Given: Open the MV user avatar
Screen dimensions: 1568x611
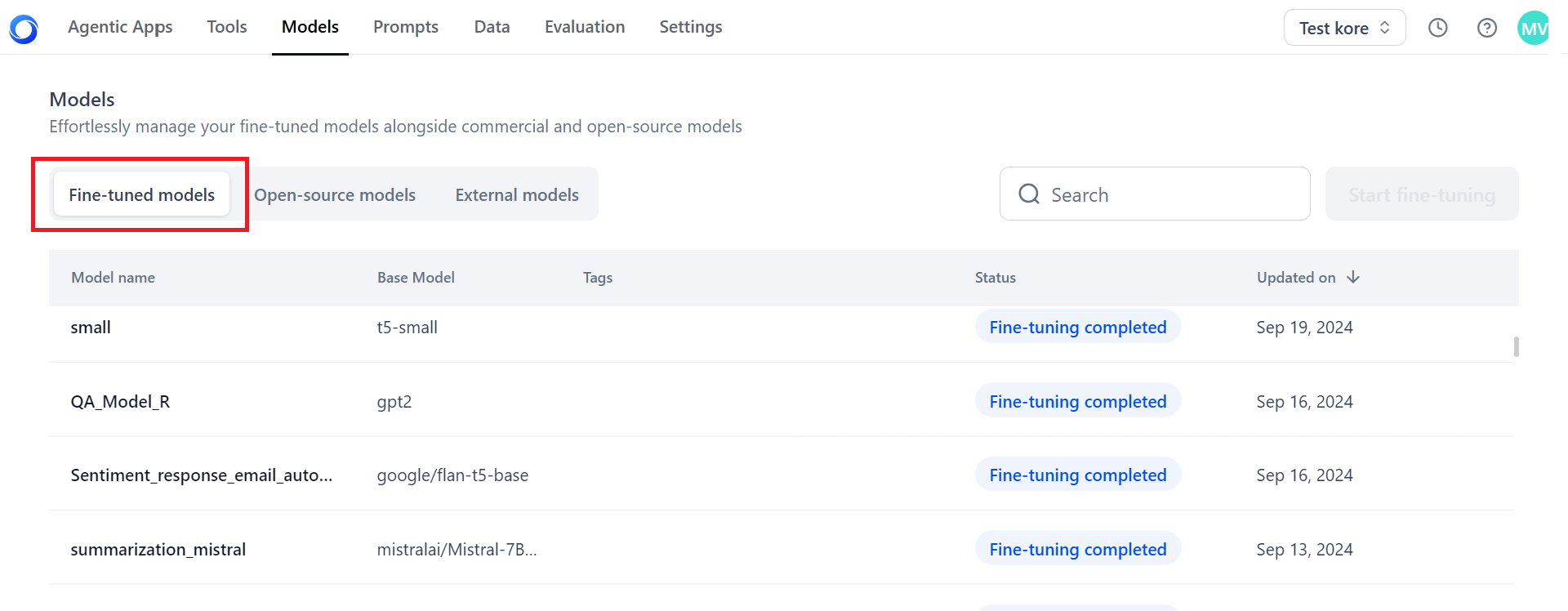Looking at the screenshot, I should pos(1533,28).
